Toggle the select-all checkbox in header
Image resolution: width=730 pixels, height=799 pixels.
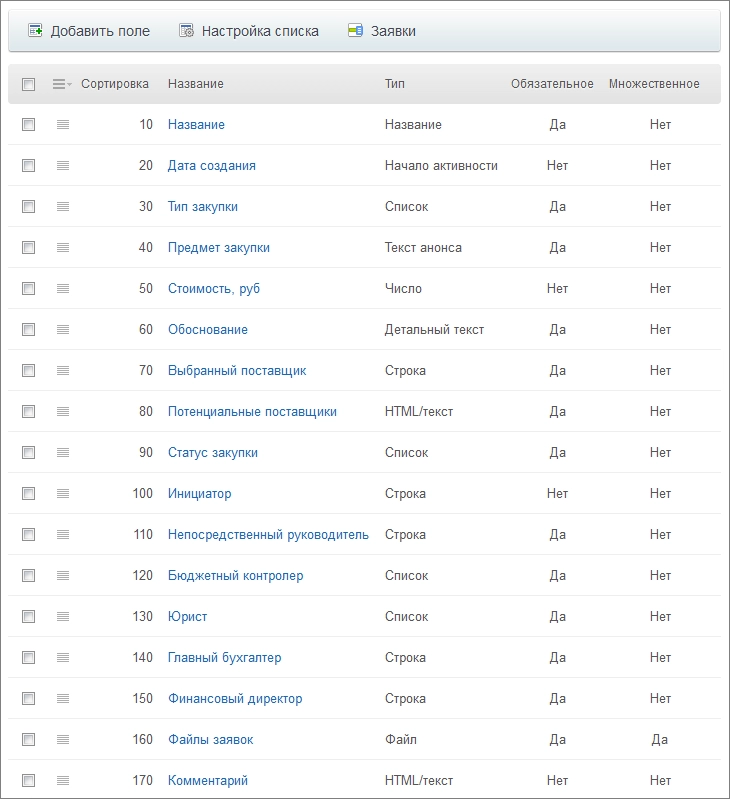click(29, 85)
